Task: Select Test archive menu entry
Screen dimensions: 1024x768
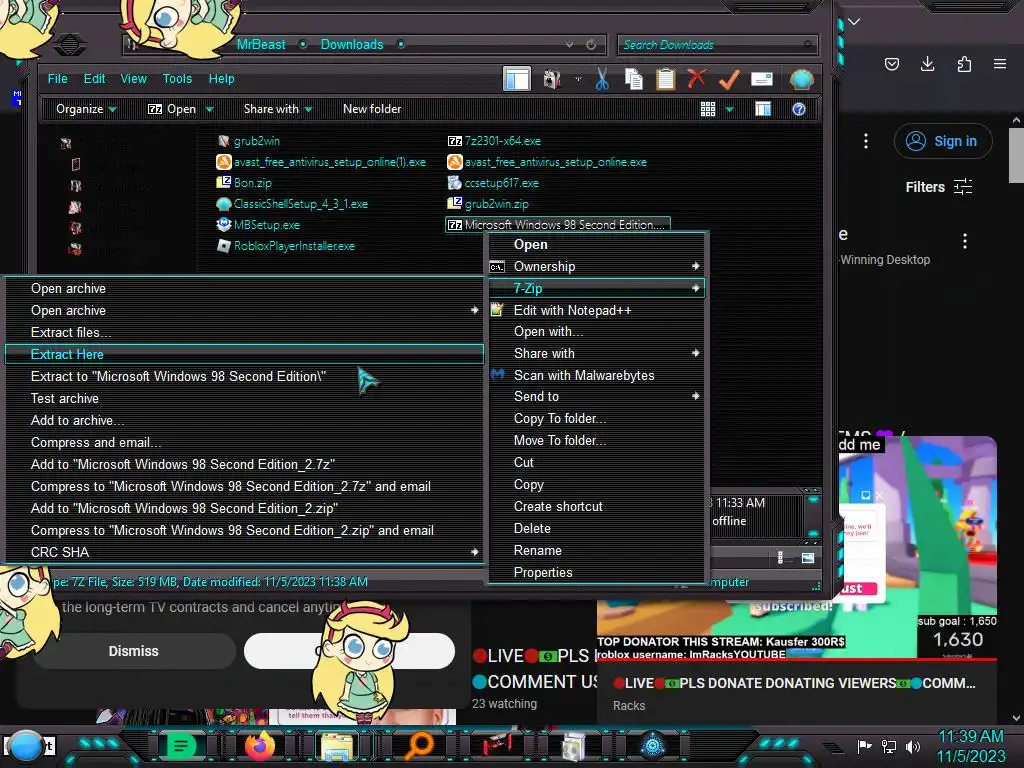Action: point(244,398)
